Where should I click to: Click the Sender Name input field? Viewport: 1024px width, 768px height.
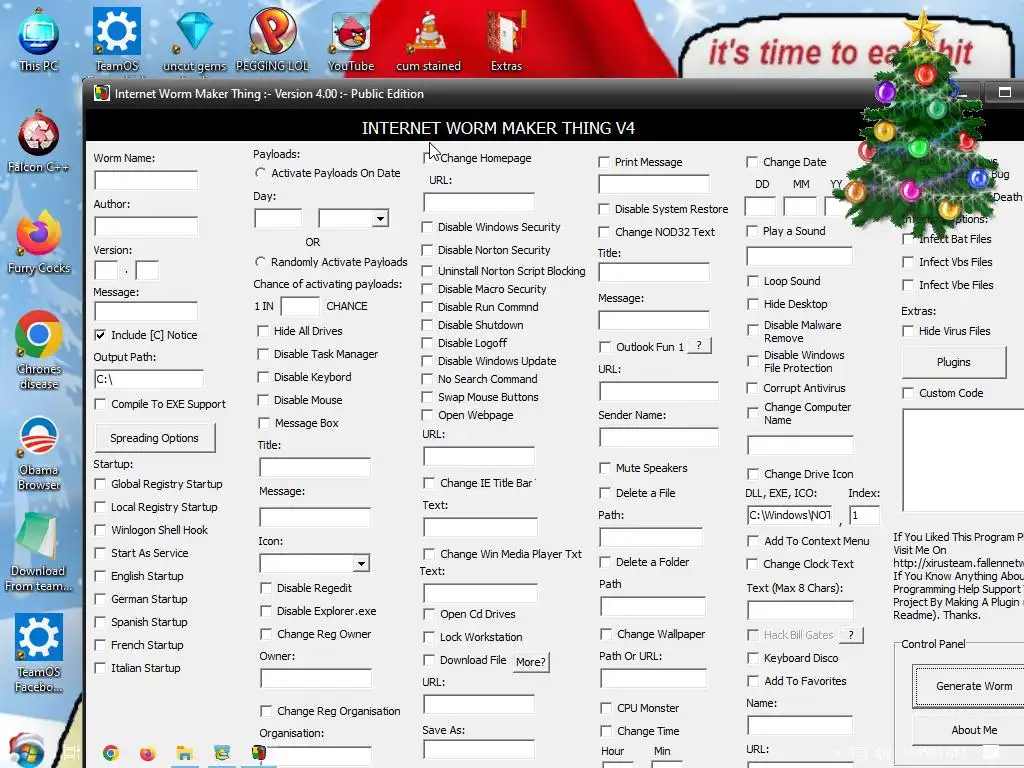coord(659,437)
